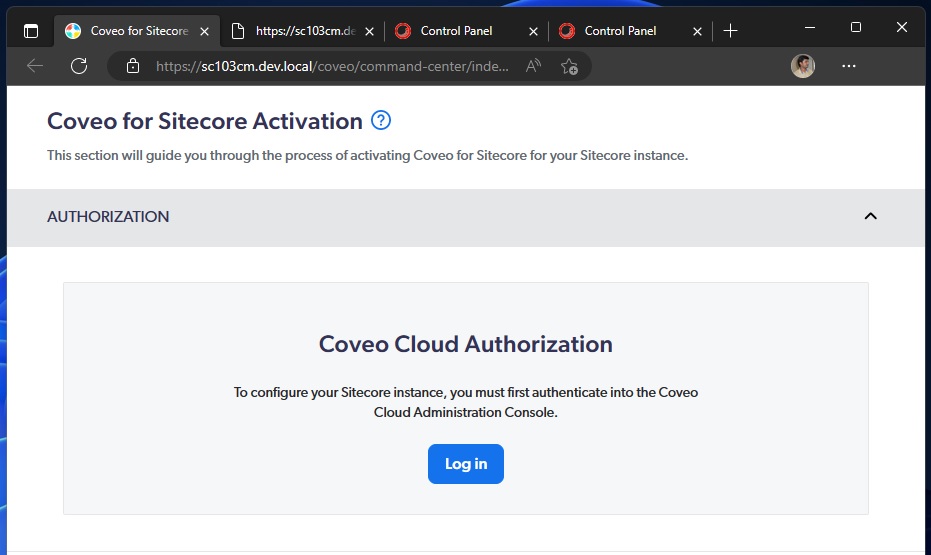
Task: Close the first Control Panel tab
Action: [533, 31]
